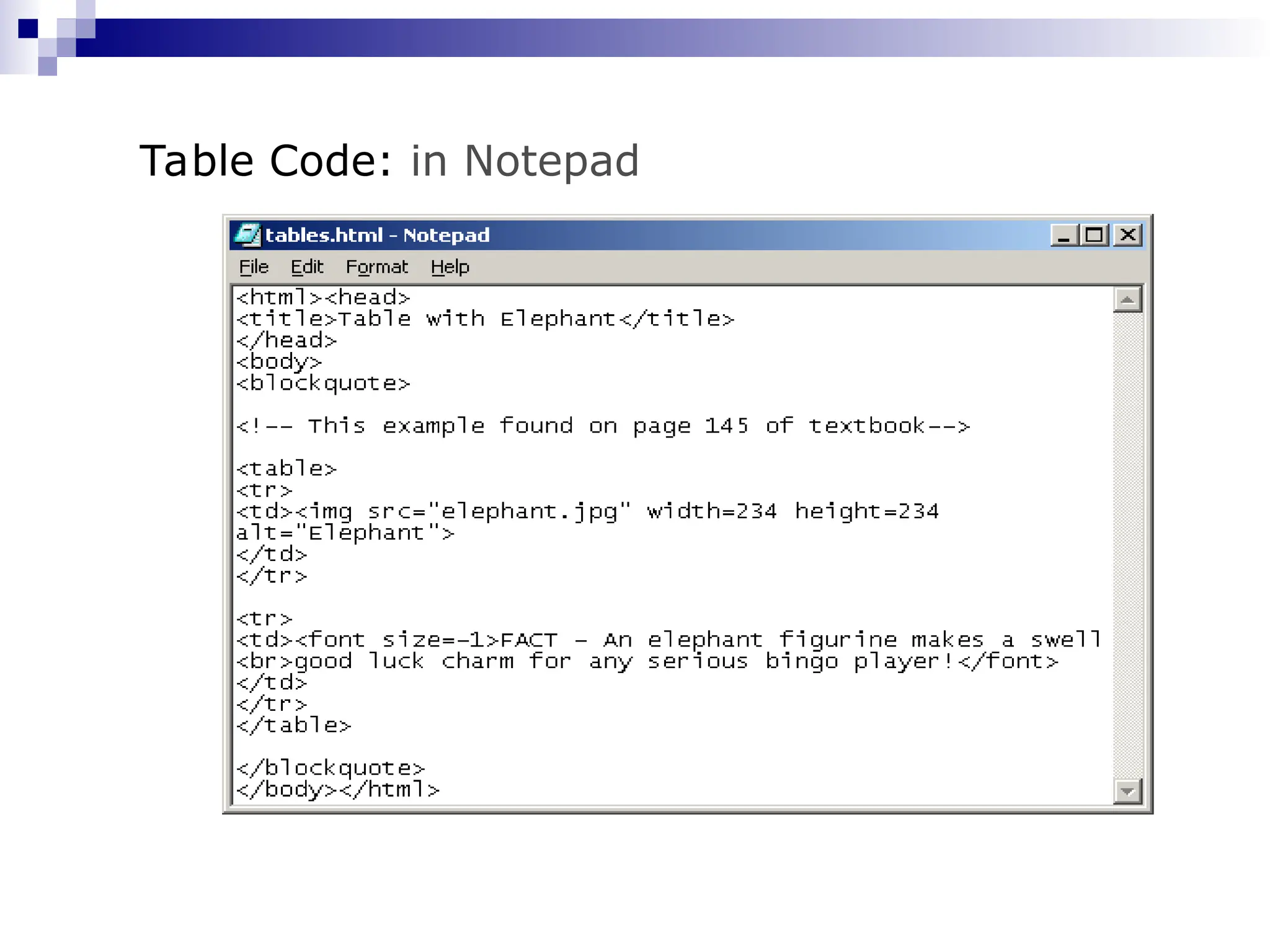Click the font size=-1 FACT line
The height and width of the screenshot is (952, 1270).
pyautogui.click(x=667, y=640)
